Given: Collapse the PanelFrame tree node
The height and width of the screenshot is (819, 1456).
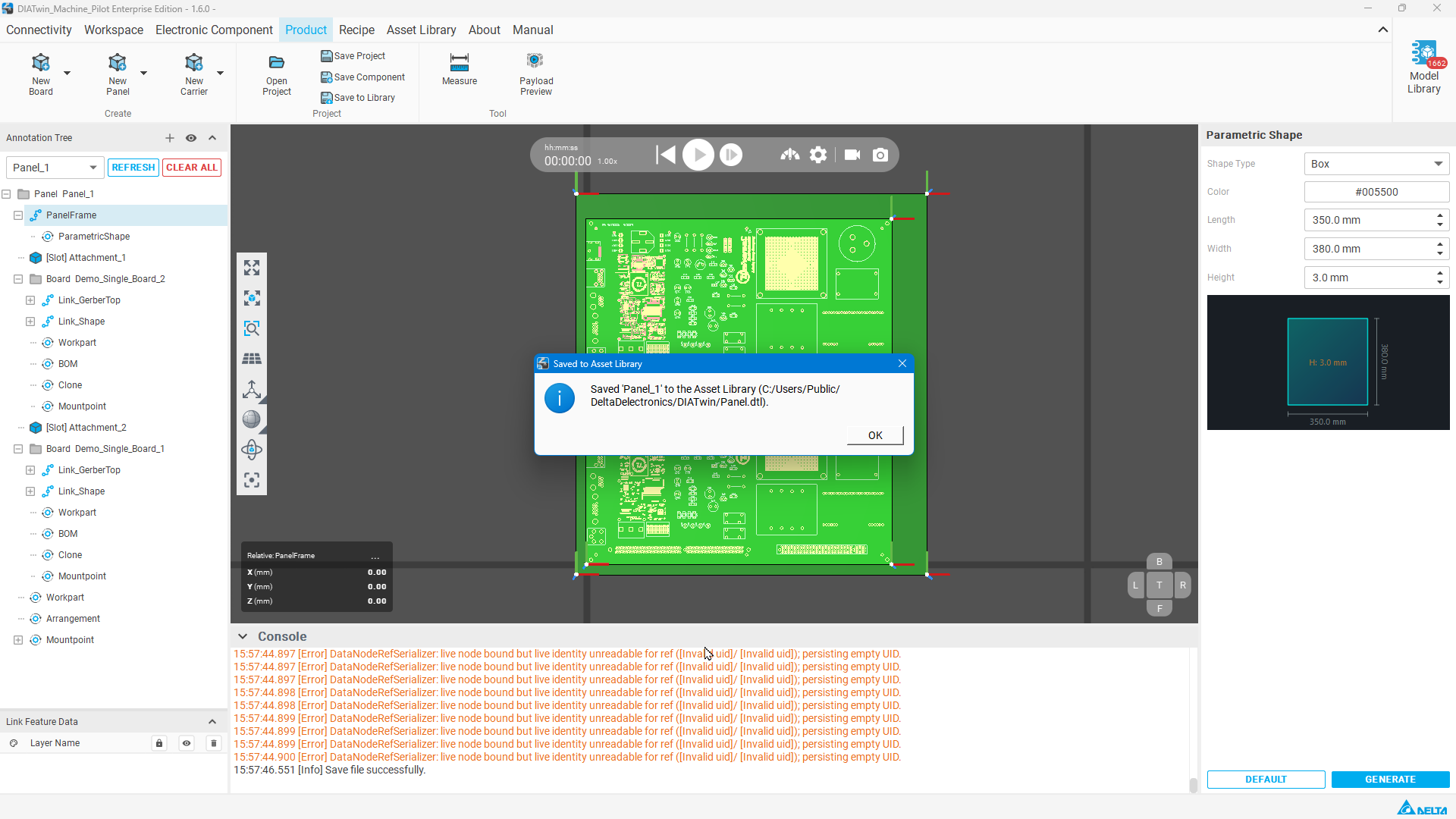Looking at the screenshot, I should point(18,215).
